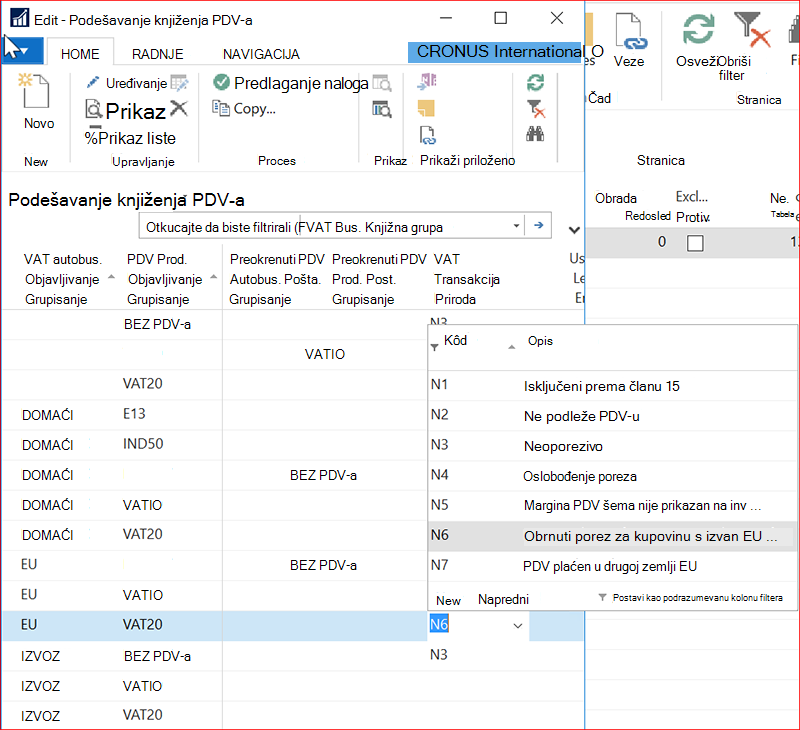Image resolution: width=800 pixels, height=730 pixels.
Task: Click the Osveži refresh icon
Action: click(x=698, y=30)
